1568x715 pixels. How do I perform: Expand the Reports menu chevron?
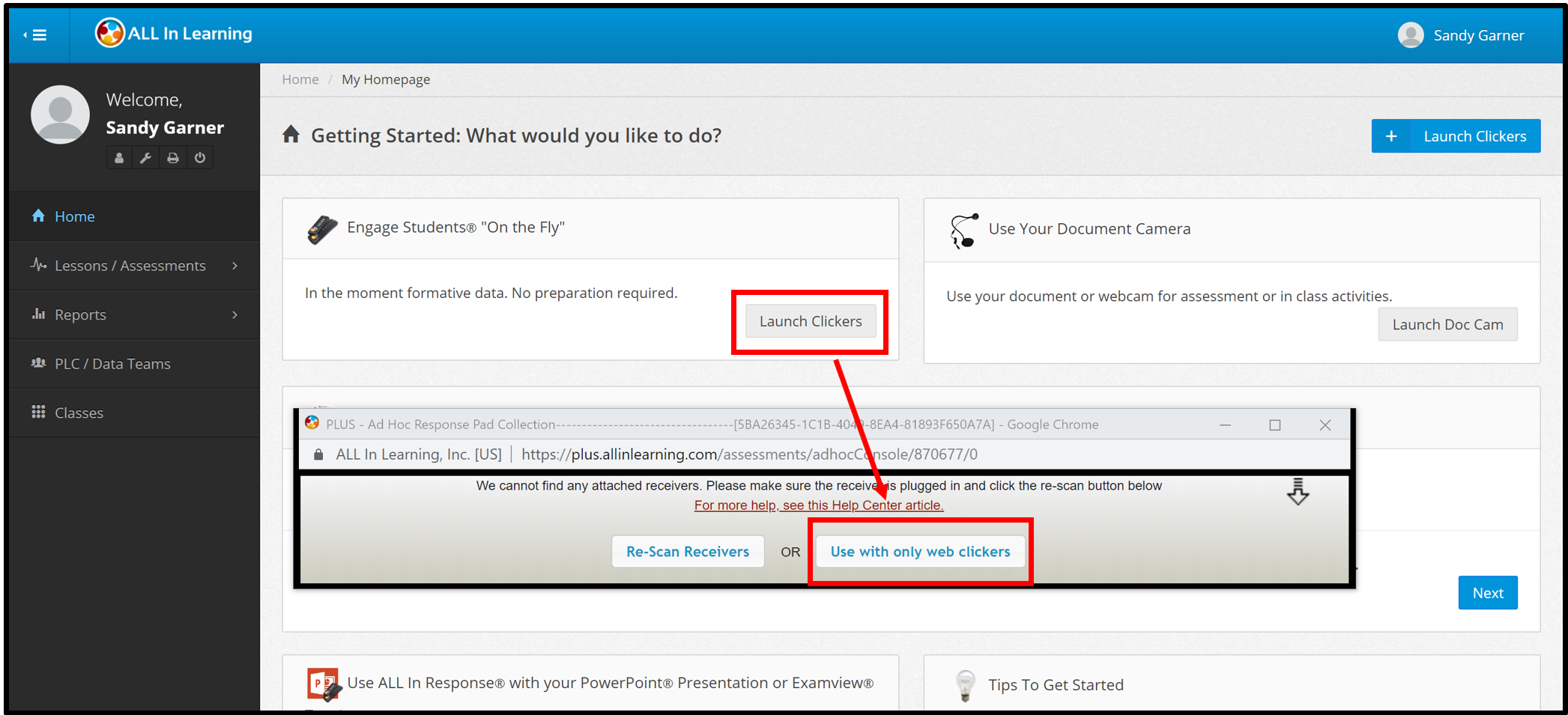pos(234,315)
